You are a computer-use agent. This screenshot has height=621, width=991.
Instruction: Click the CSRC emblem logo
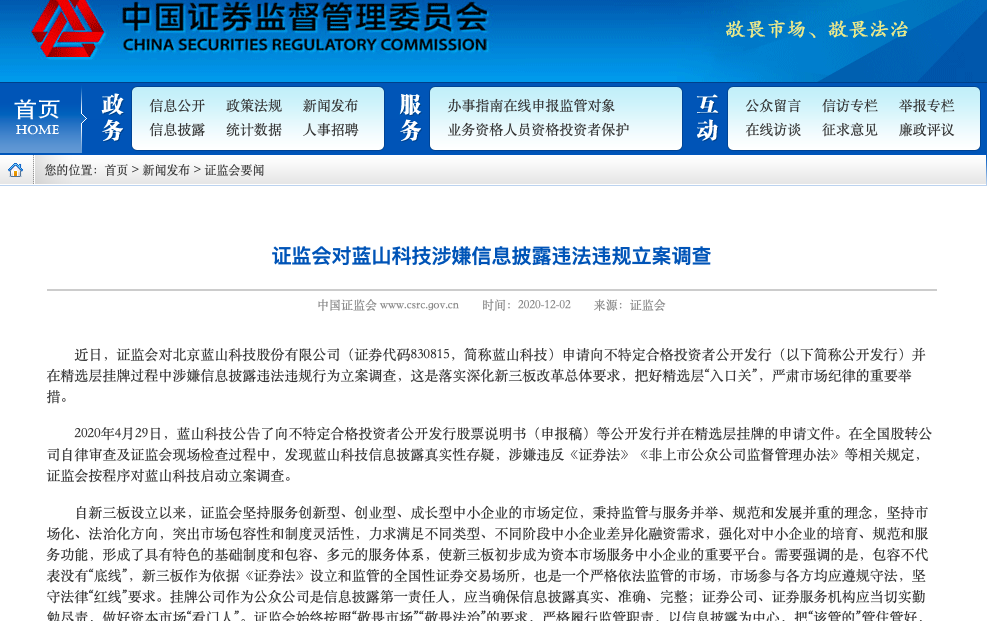65,29
